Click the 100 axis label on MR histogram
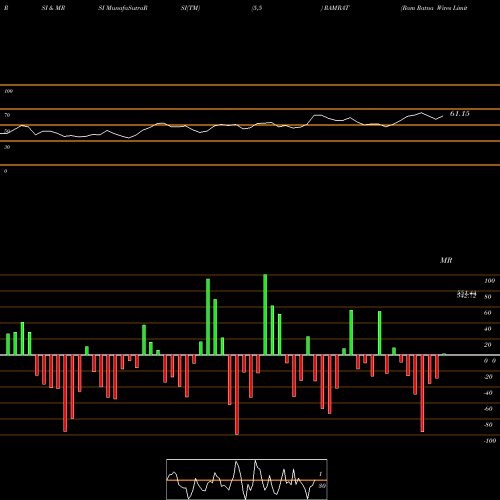 pyautogui.click(x=489, y=281)
